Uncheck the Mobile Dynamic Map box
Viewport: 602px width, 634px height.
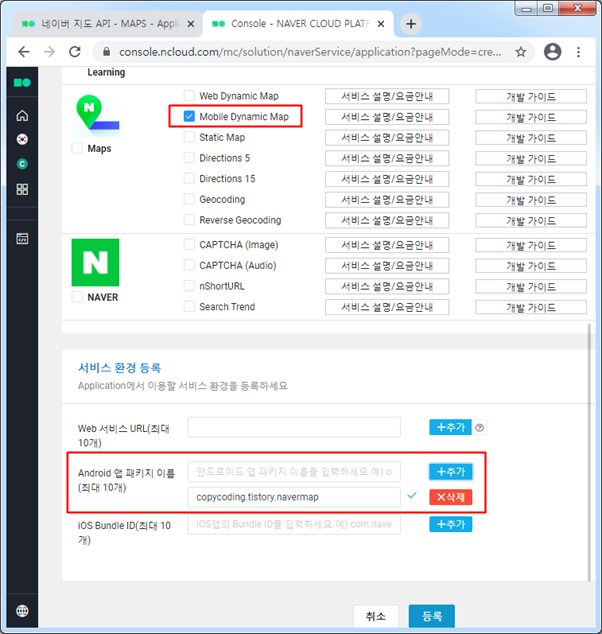189,116
